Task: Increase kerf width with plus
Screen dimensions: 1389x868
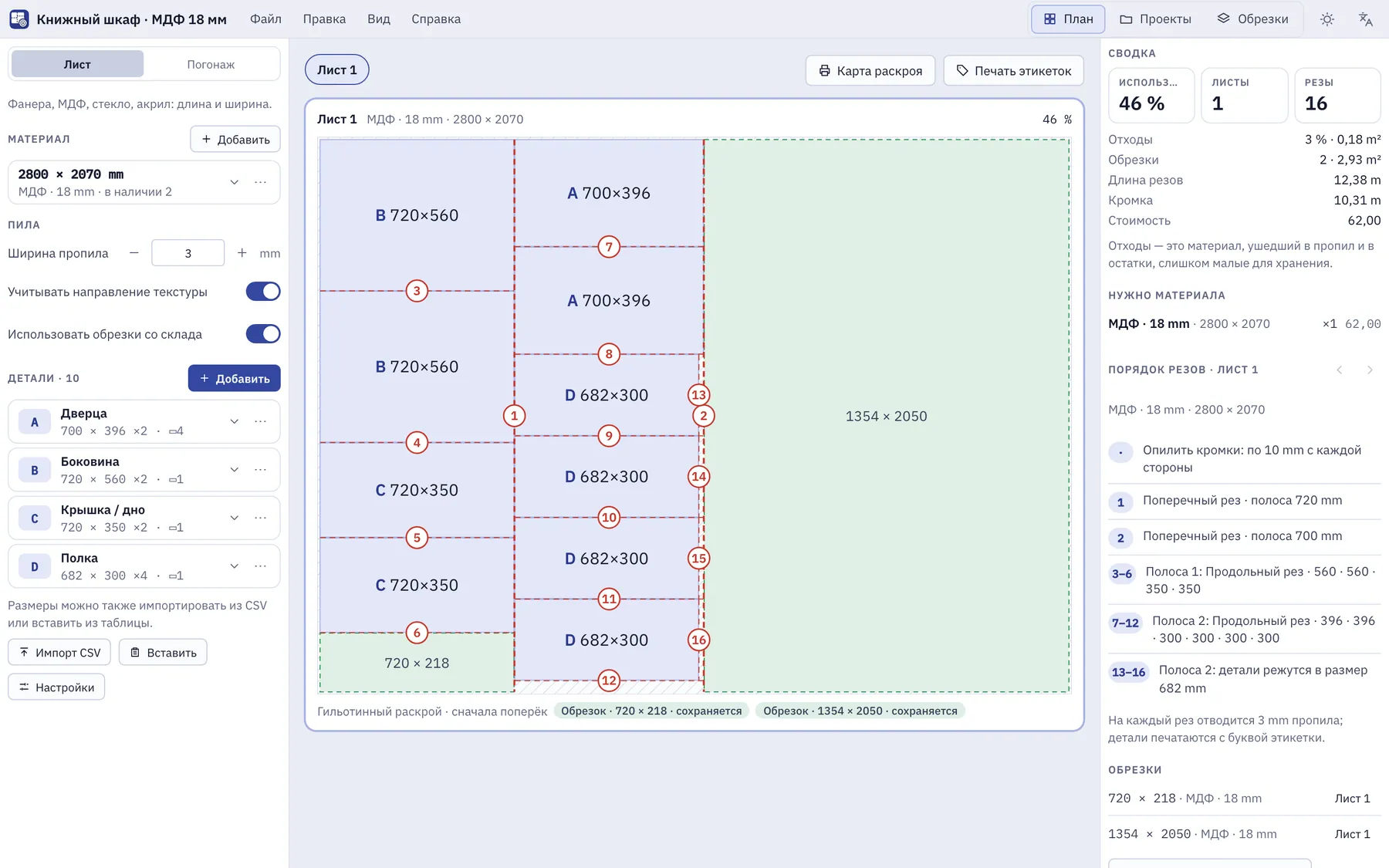Action: pos(242,253)
